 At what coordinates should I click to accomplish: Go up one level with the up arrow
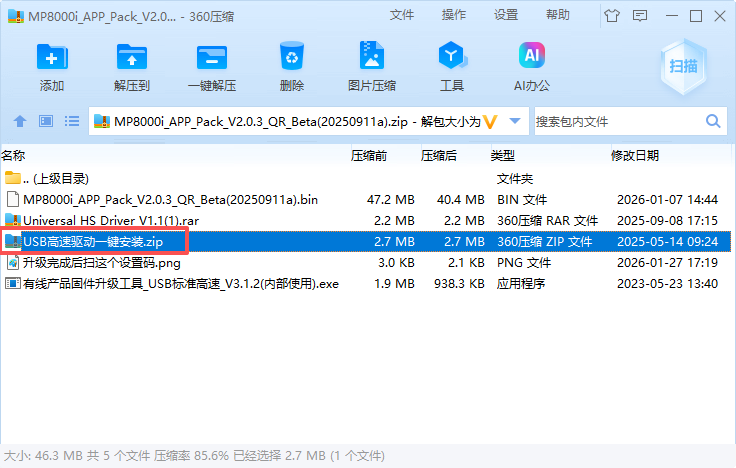tap(20, 122)
